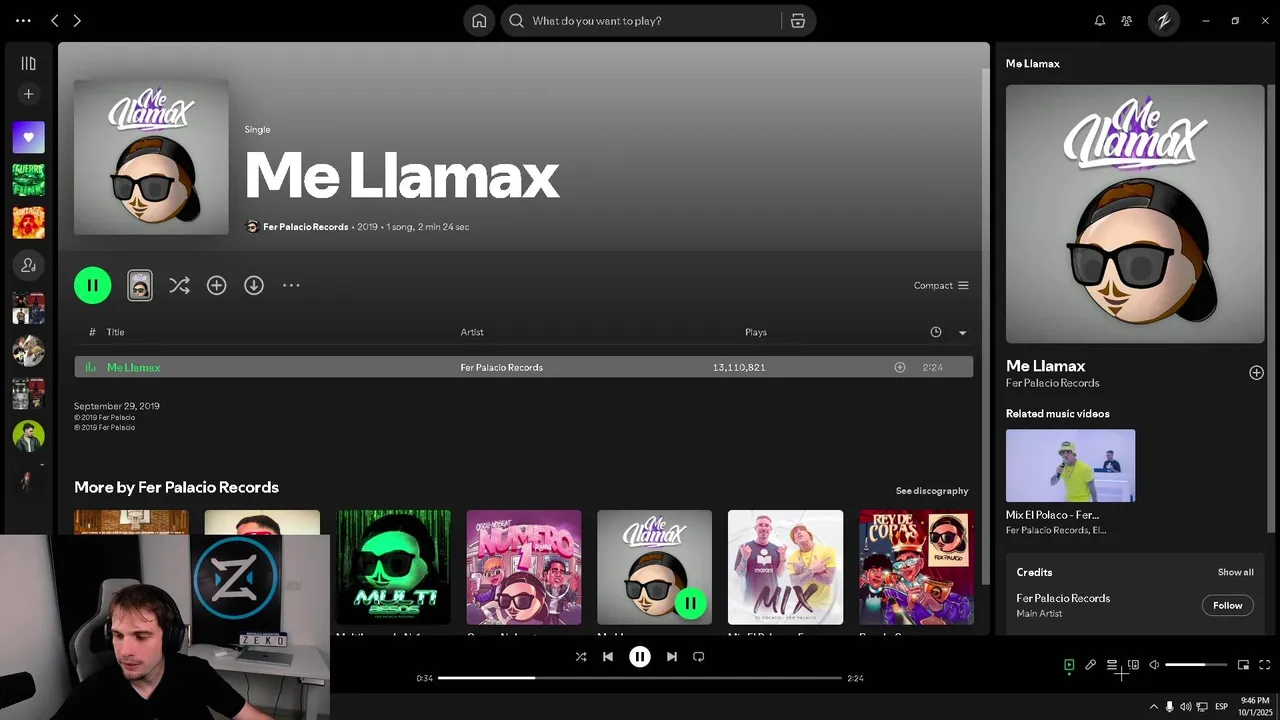
Task: Click the Plays column header
Action: (756, 332)
